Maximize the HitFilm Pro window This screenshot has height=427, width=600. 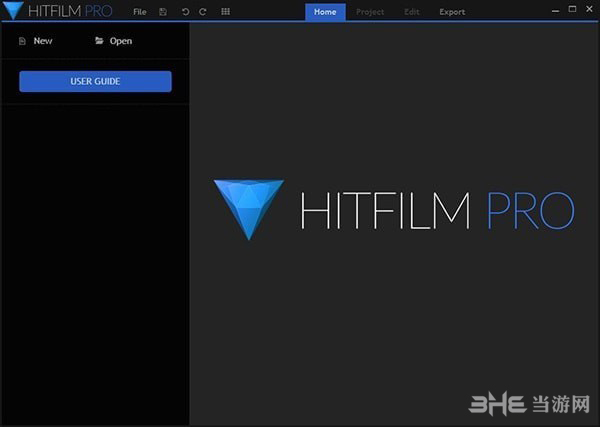point(572,9)
